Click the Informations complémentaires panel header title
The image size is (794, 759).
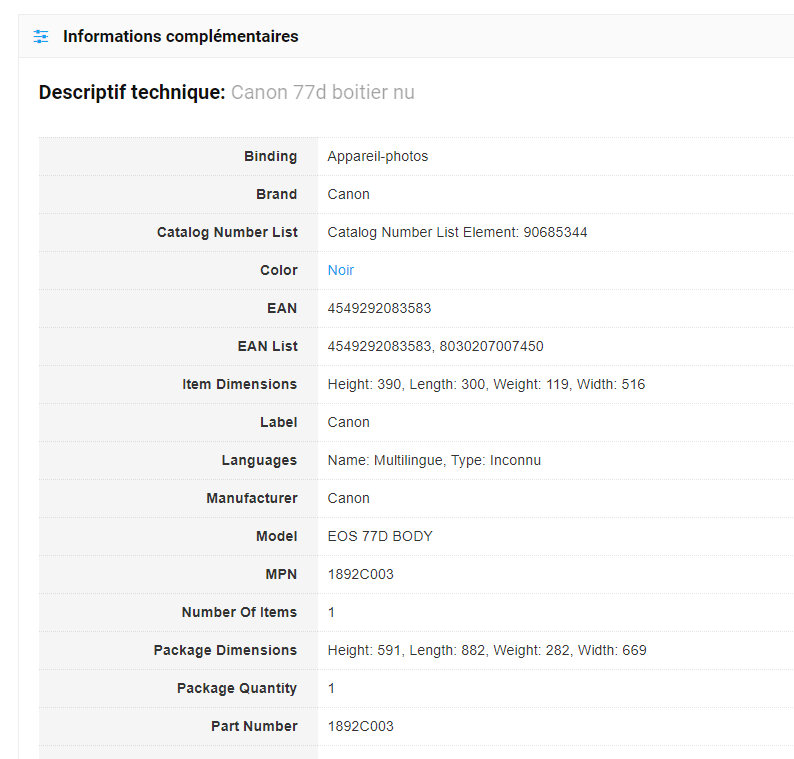(x=180, y=37)
